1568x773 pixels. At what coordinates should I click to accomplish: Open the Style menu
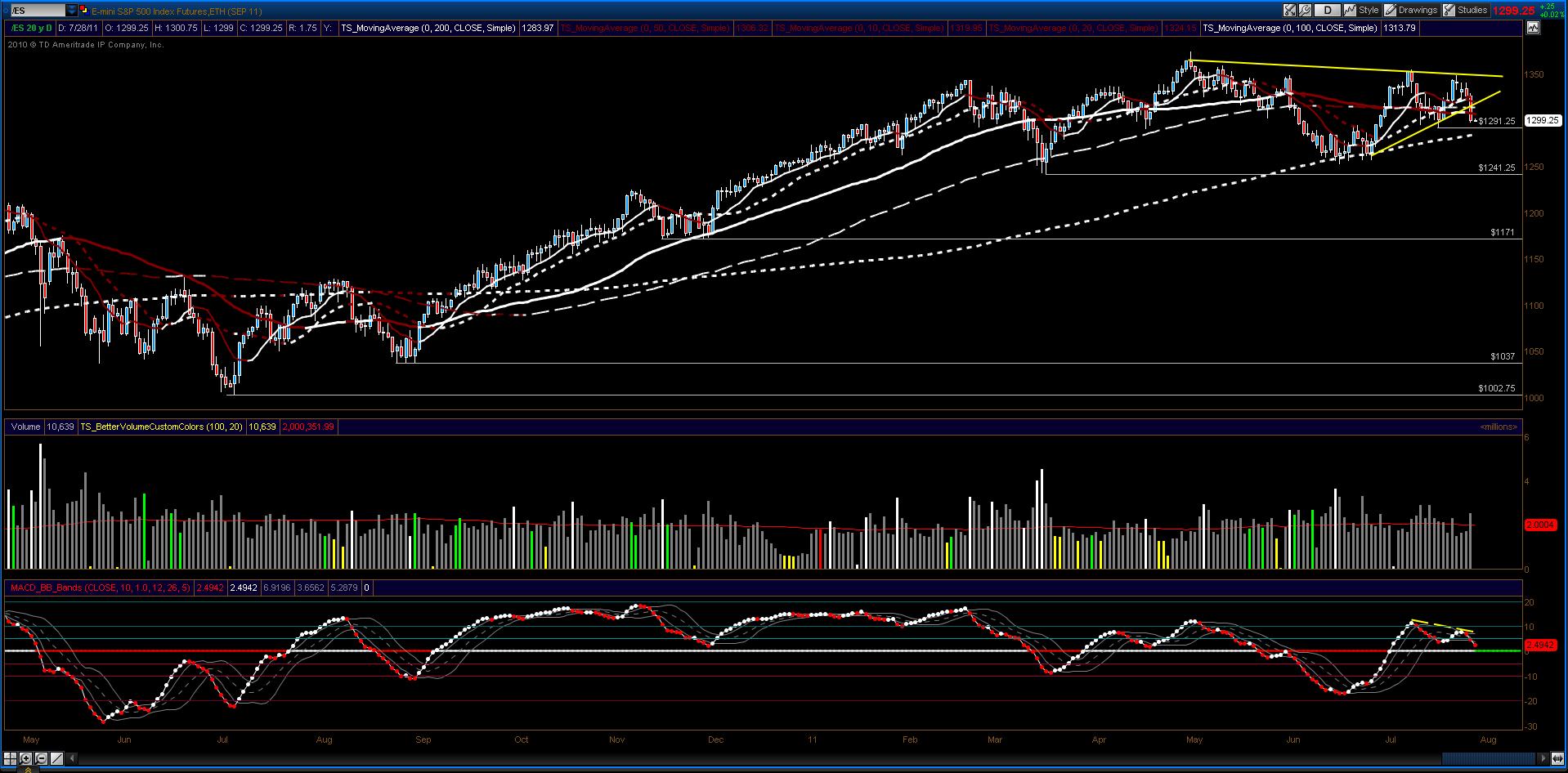pos(1361,10)
